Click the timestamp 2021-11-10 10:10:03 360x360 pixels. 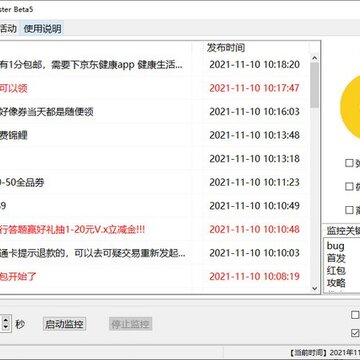[254, 253]
